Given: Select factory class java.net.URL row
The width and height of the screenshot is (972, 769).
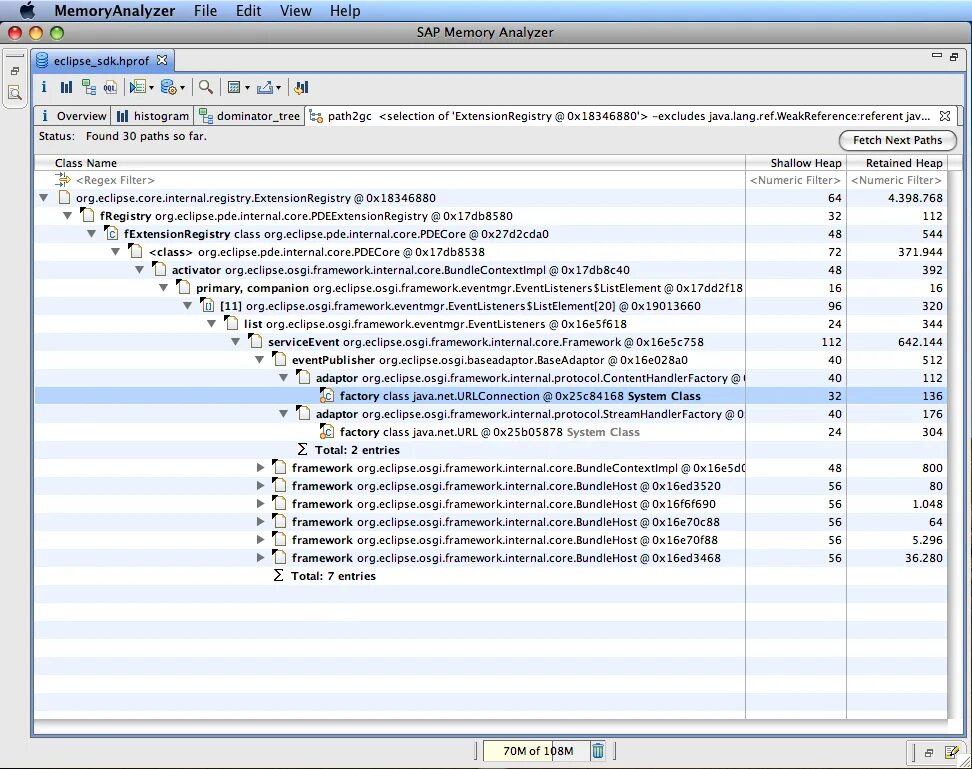Looking at the screenshot, I should tap(490, 432).
